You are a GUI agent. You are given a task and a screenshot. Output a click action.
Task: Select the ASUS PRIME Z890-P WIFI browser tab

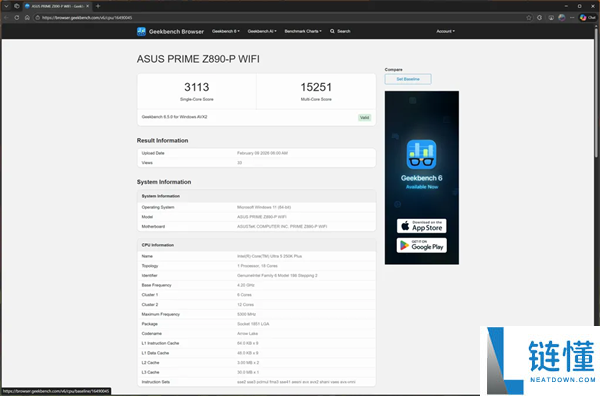(x=57, y=6)
